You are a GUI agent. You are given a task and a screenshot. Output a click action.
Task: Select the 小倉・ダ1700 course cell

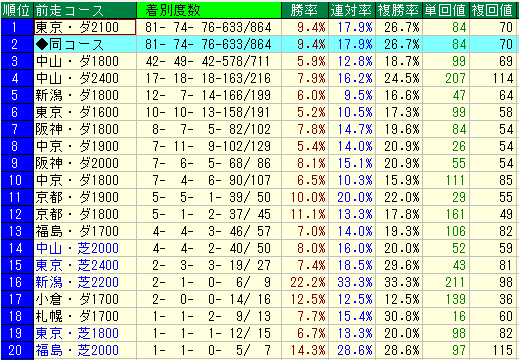click(85, 299)
